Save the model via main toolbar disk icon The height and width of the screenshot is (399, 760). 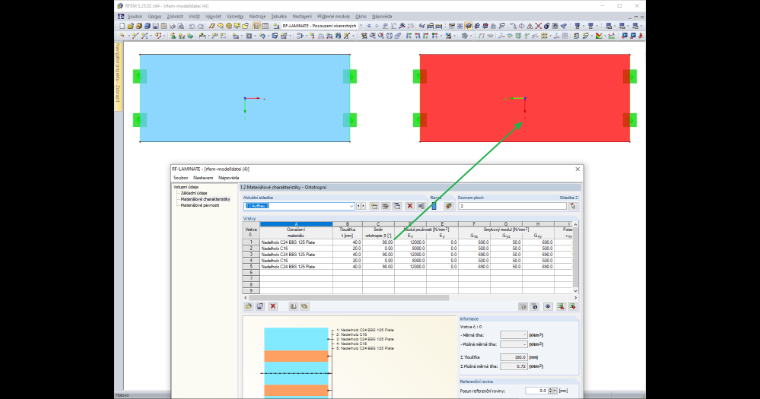point(156,26)
